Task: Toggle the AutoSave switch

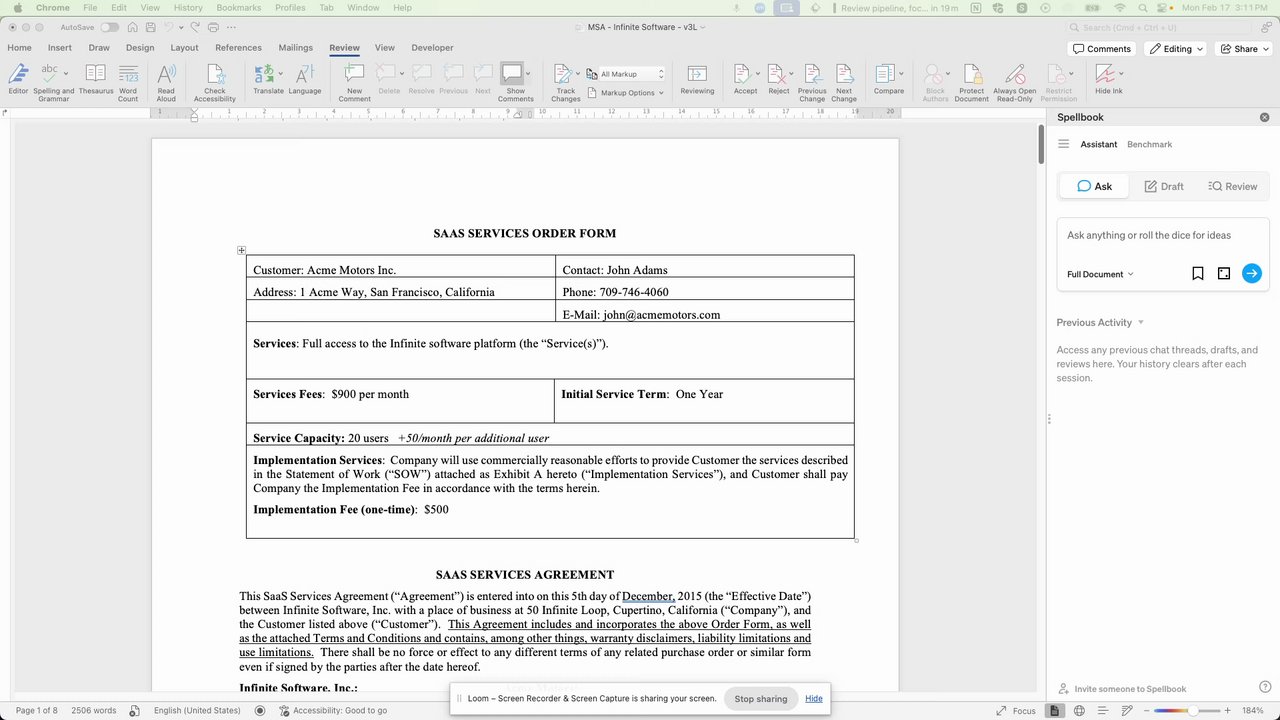Action: (x=109, y=27)
